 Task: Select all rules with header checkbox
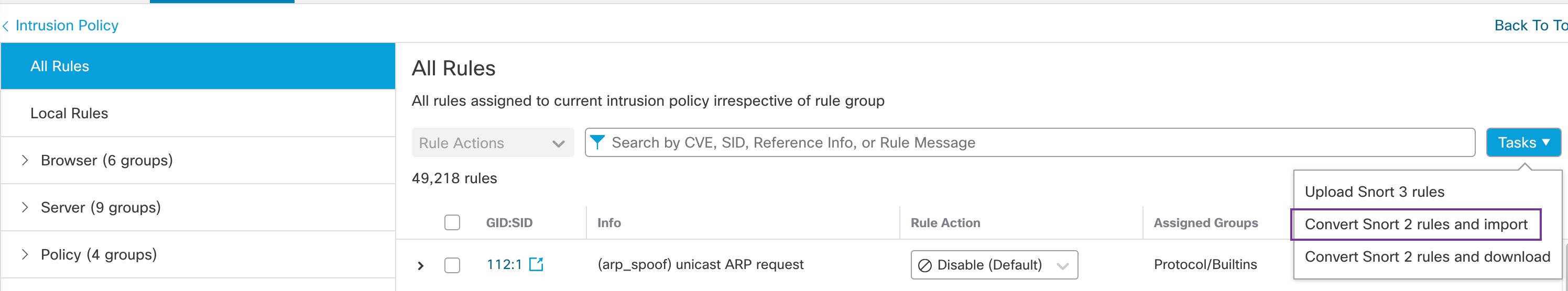[x=452, y=222]
